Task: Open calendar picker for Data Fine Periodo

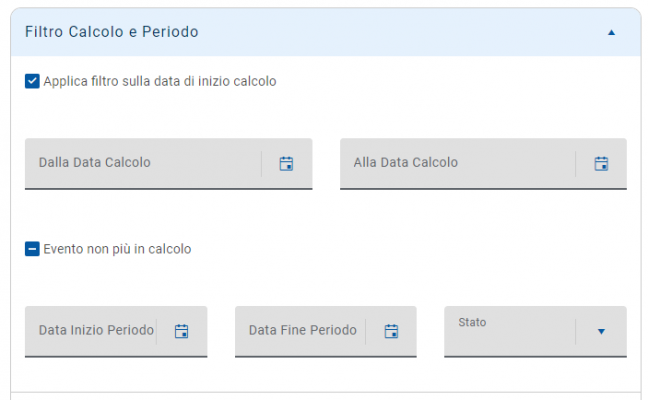Action: [x=392, y=331]
